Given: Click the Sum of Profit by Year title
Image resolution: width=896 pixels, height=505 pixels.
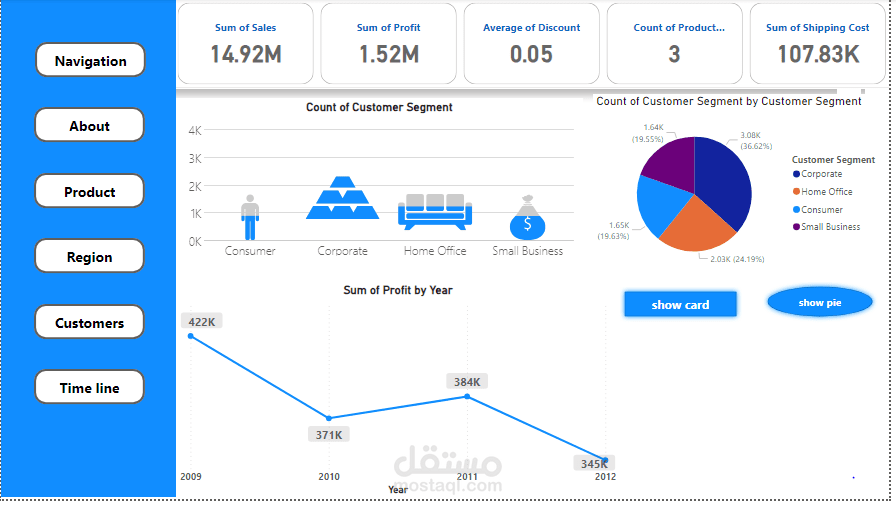Looking at the screenshot, I should coord(398,290).
